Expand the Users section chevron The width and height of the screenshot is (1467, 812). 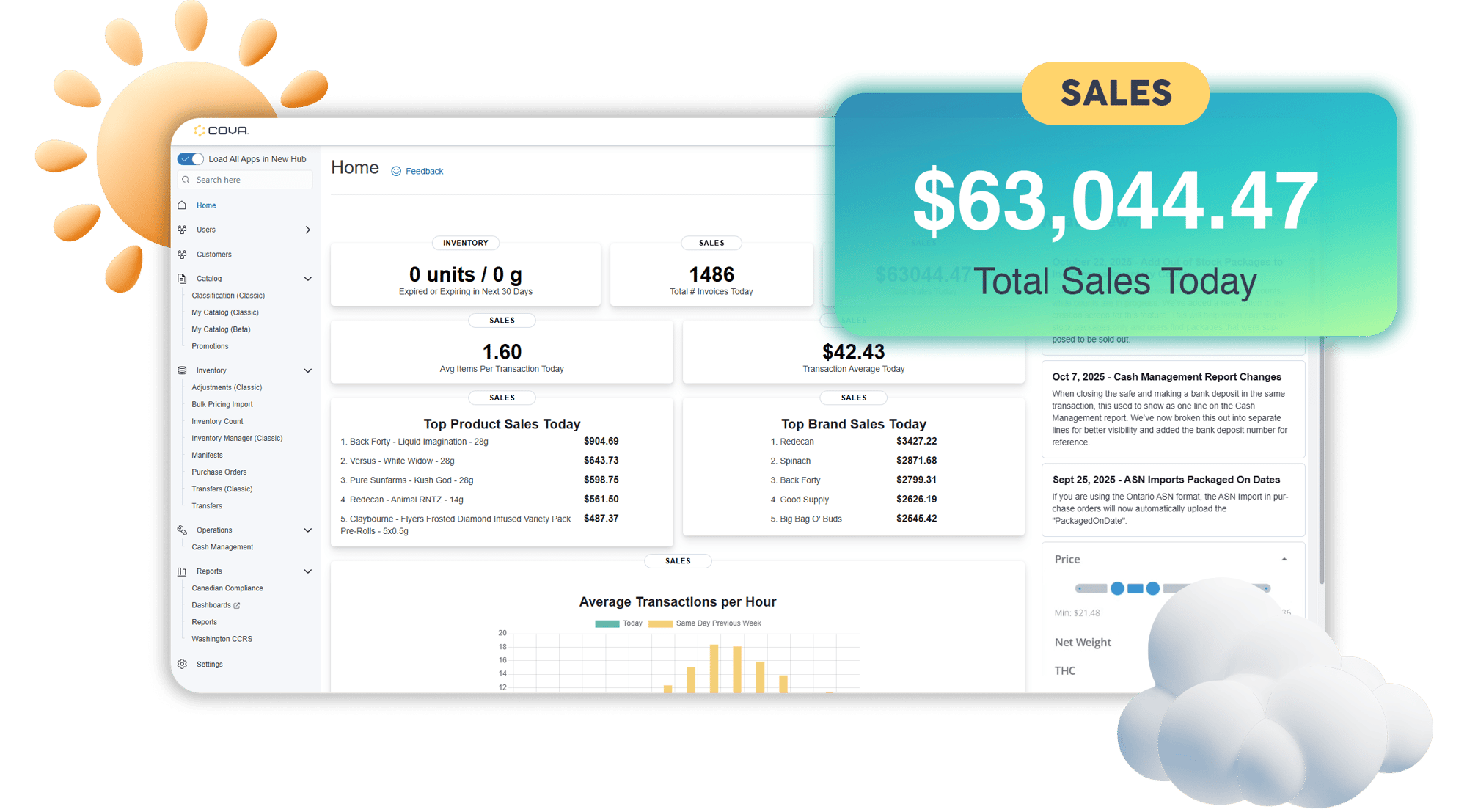[307, 229]
